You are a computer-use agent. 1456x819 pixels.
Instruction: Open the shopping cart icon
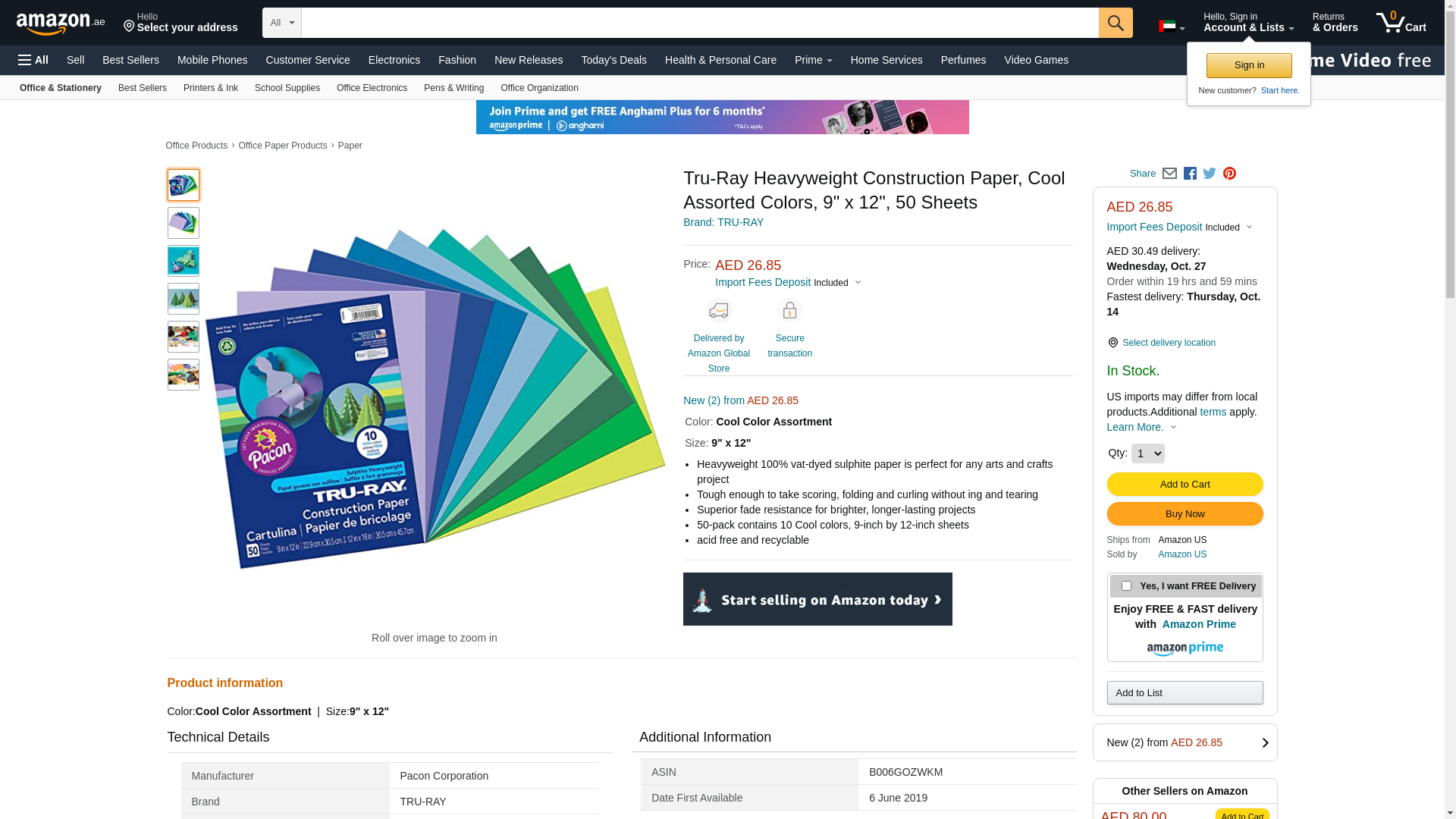point(1401,23)
